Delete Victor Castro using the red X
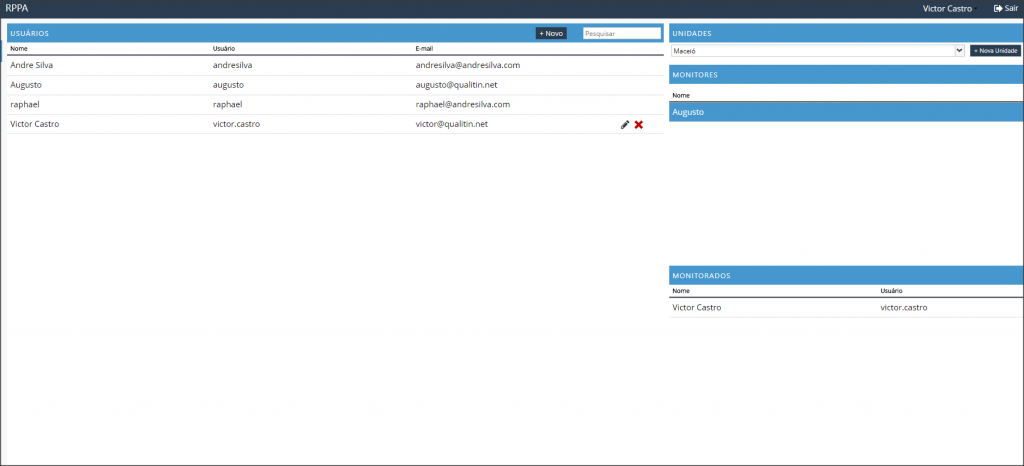This screenshot has height=466, width=1024. 638,124
